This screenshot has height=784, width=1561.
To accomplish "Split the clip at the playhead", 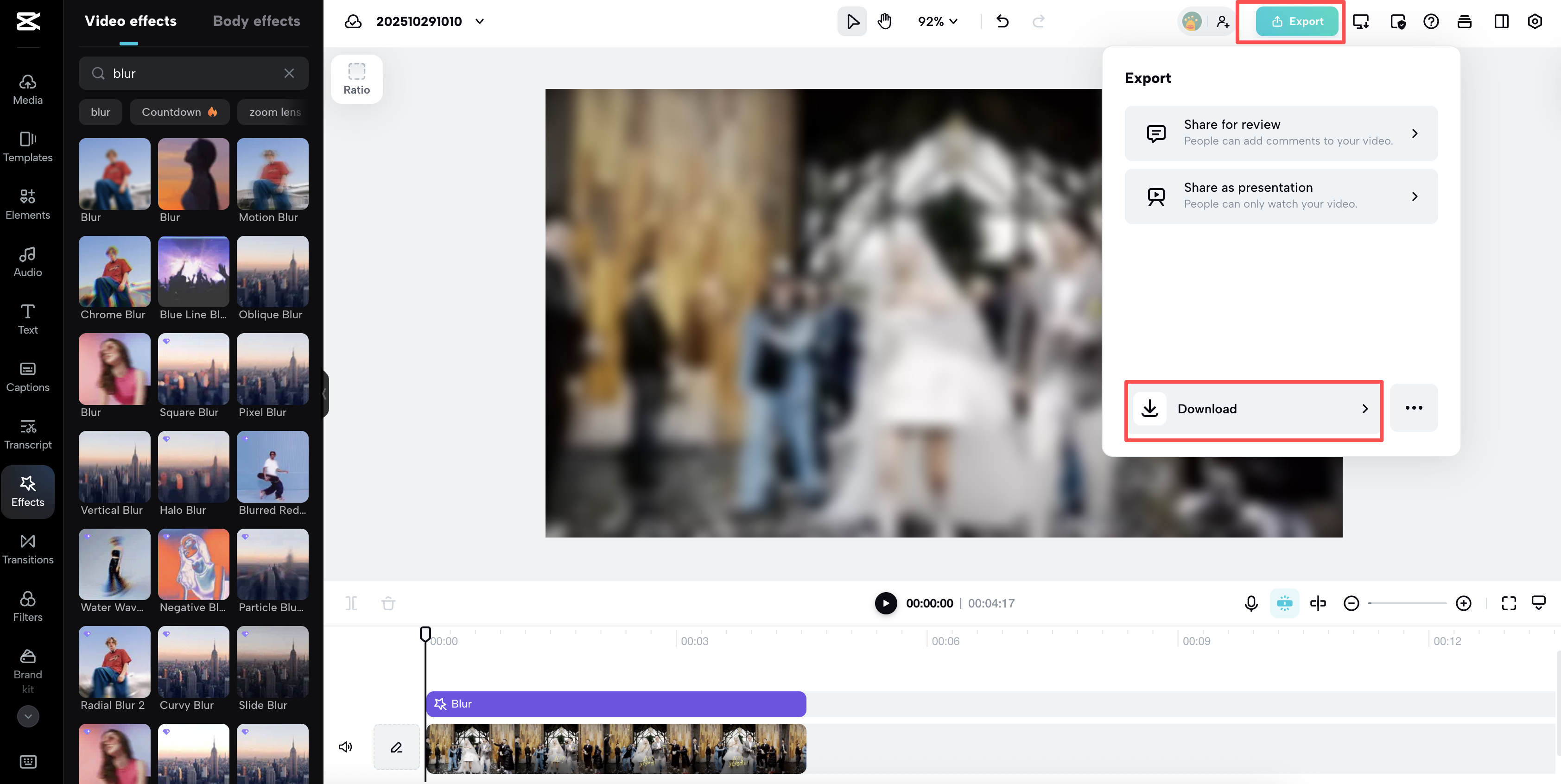I will click(x=350, y=603).
